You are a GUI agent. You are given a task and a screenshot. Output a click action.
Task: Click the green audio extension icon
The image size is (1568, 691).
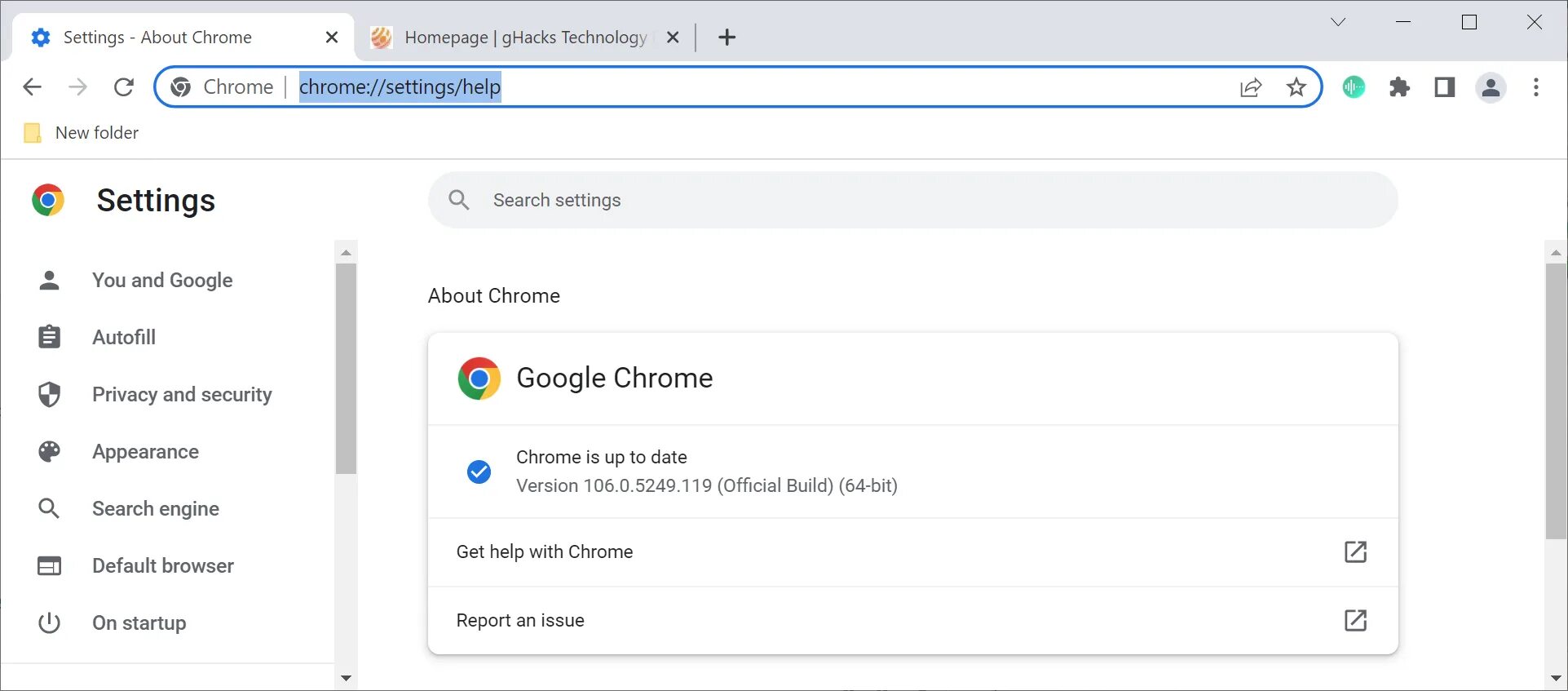1354,87
